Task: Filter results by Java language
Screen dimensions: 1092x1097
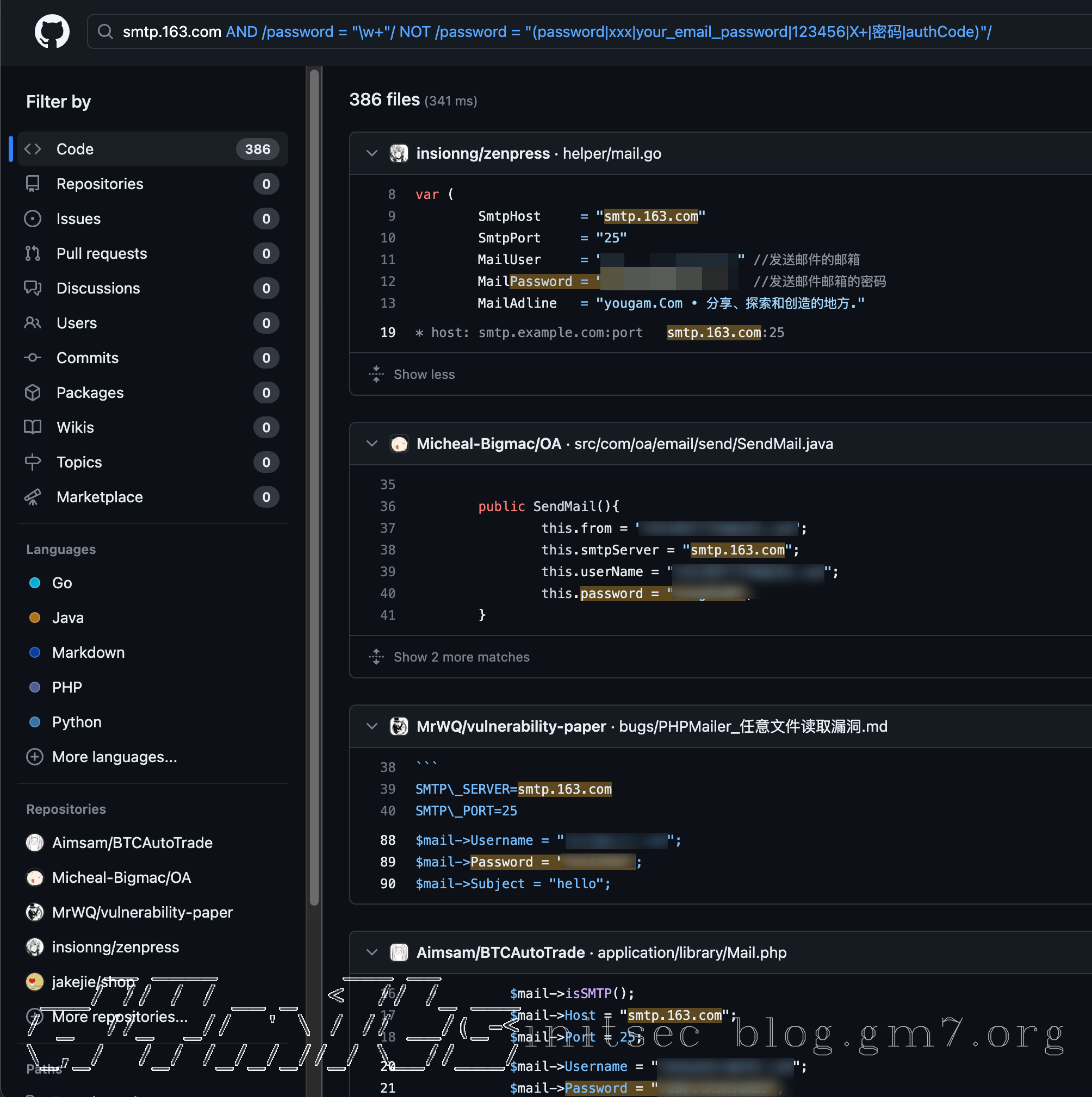Action: [x=67, y=617]
